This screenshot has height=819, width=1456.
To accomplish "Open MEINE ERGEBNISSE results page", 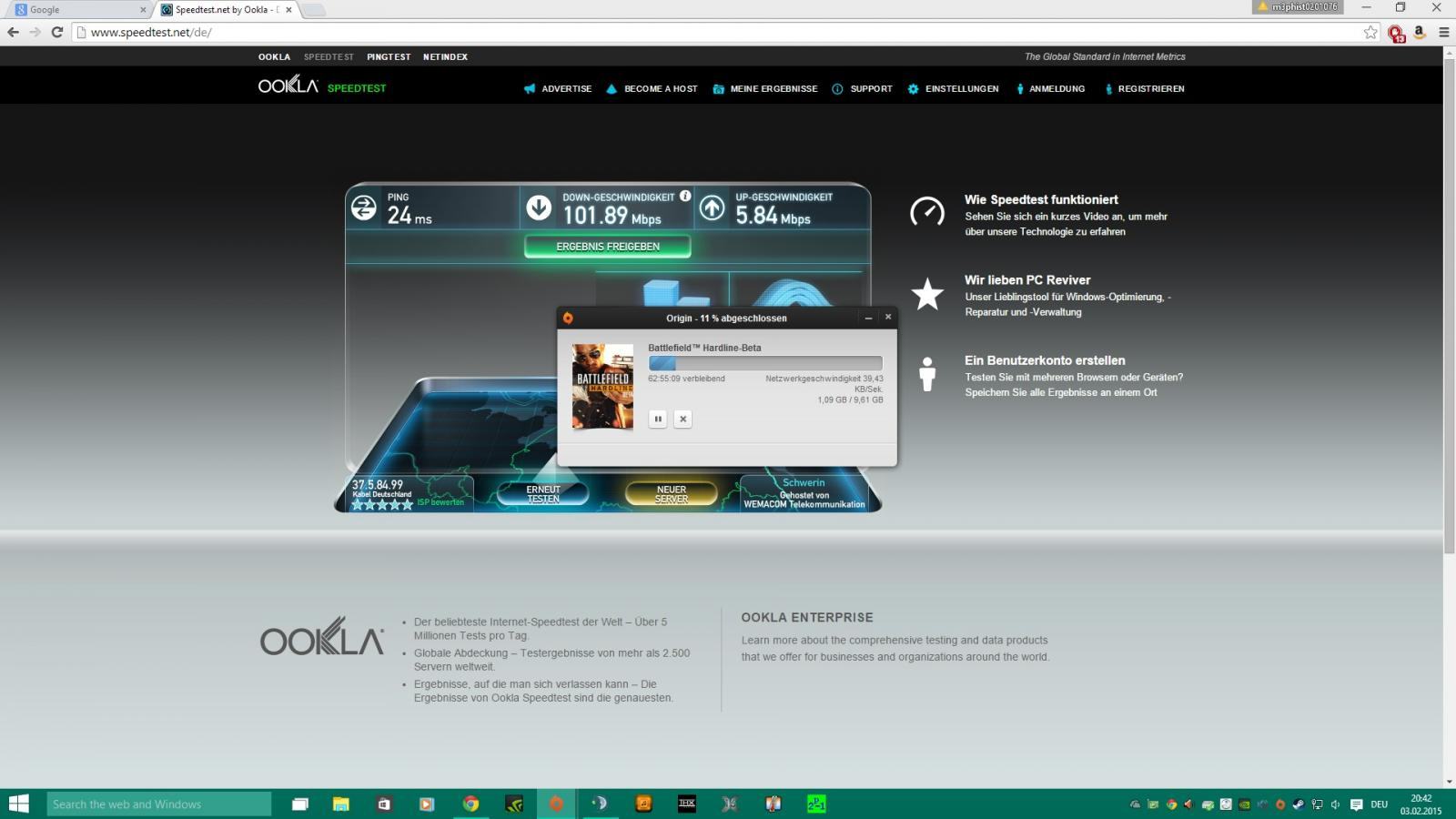I will 764,89.
